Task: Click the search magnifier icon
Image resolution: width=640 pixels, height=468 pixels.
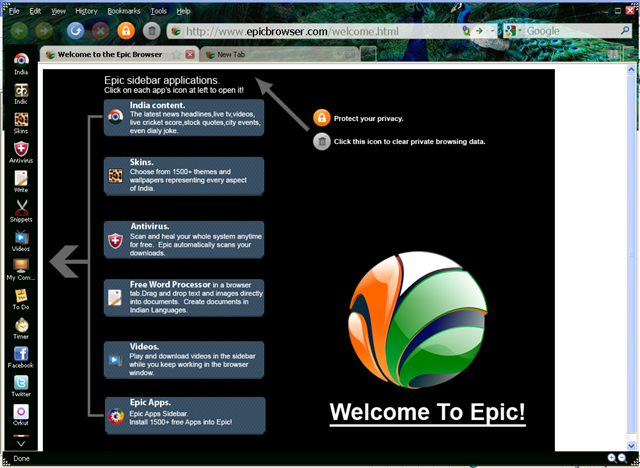Action: (x=625, y=31)
